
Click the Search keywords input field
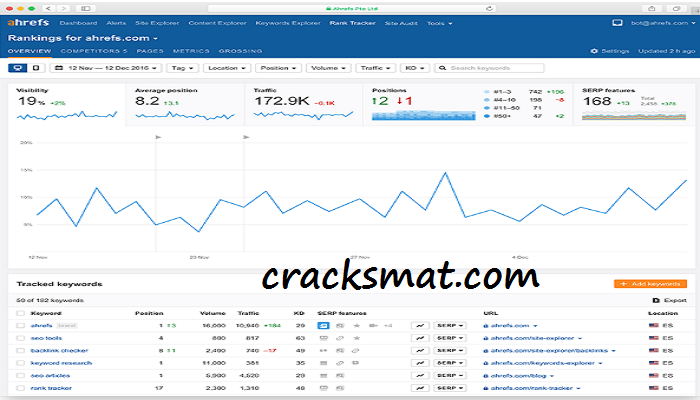click(489, 68)
